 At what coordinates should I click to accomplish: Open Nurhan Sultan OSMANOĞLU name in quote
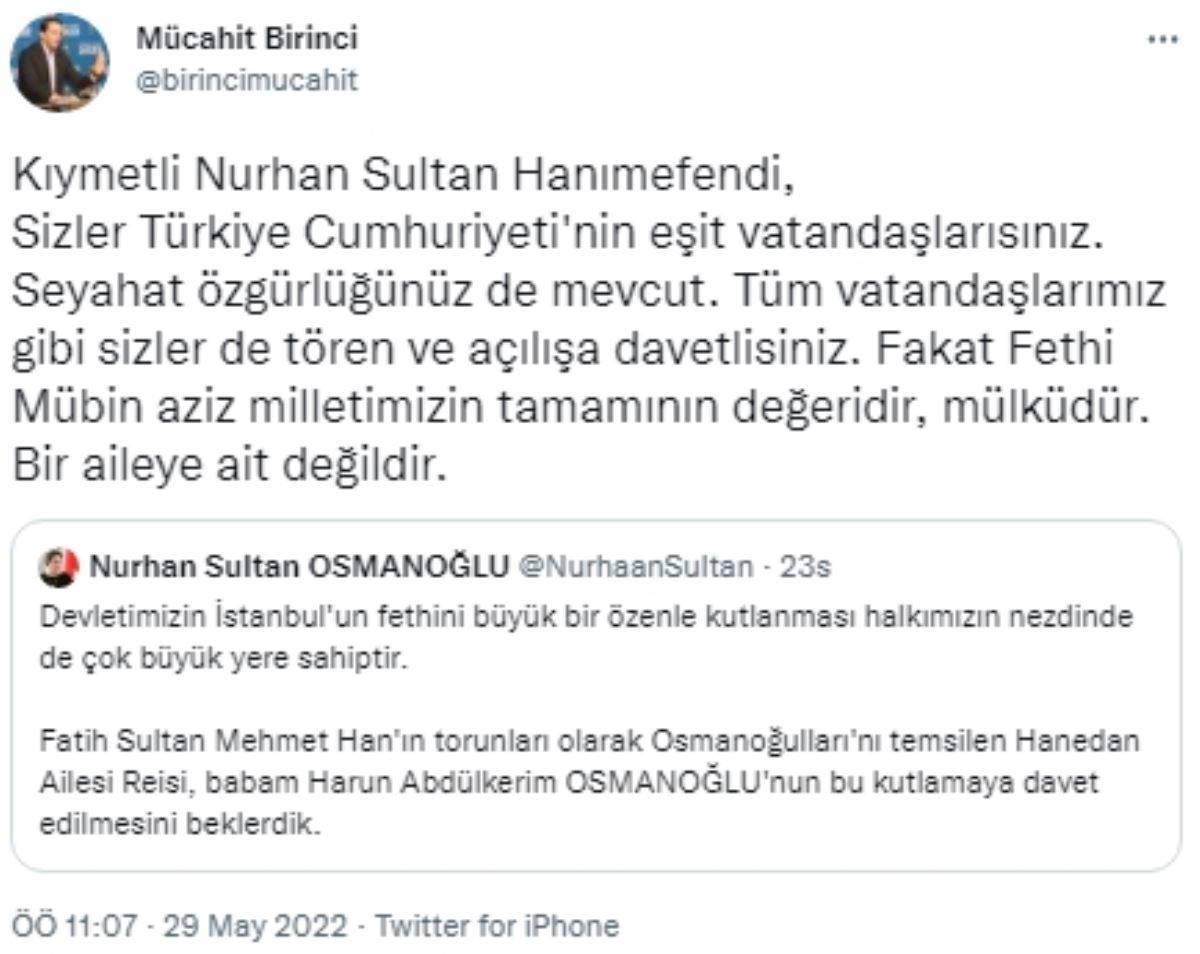tap(298, 567)
